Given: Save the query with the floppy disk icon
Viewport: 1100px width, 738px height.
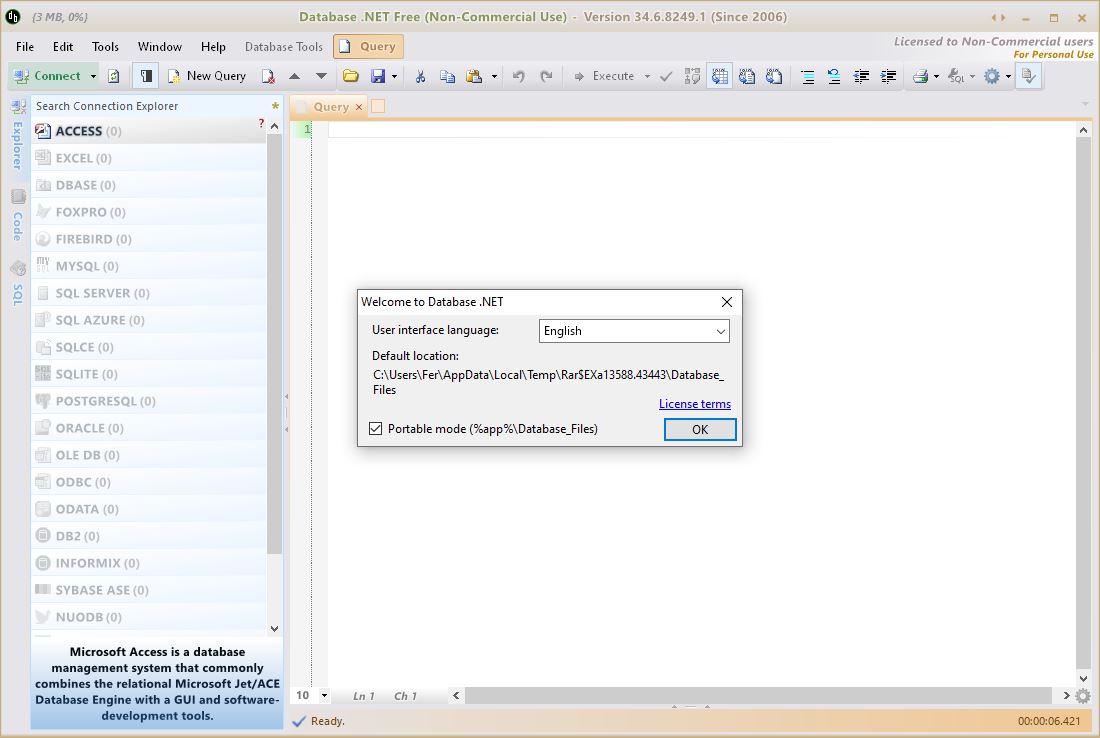Looking at the screenshot, I should [378, 76].
